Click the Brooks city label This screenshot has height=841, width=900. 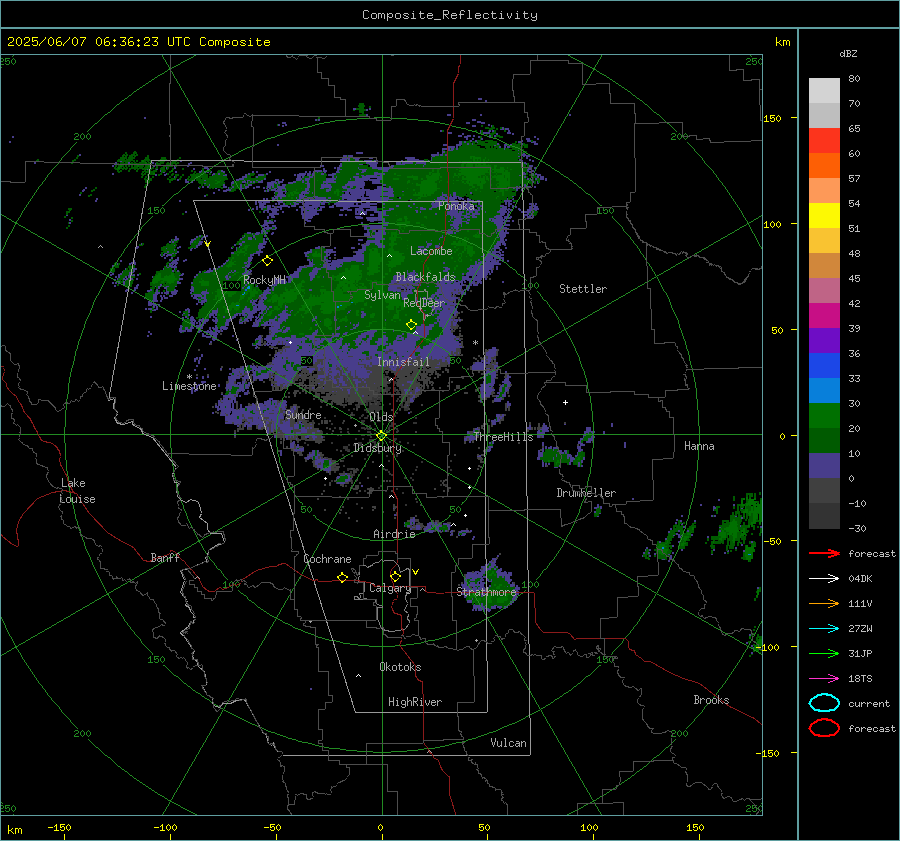click(711, 700)
